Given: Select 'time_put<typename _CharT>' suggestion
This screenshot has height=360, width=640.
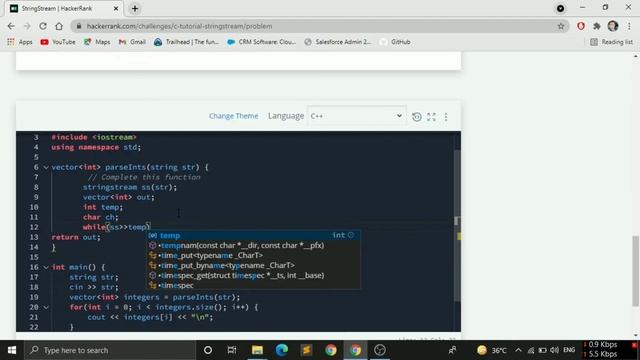Looking at the screenshot, I should coord(253,256).
